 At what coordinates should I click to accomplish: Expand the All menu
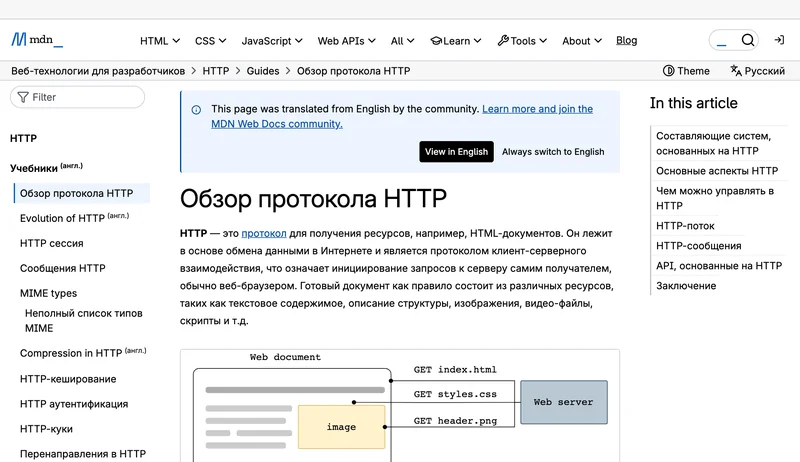click(402, 41)
